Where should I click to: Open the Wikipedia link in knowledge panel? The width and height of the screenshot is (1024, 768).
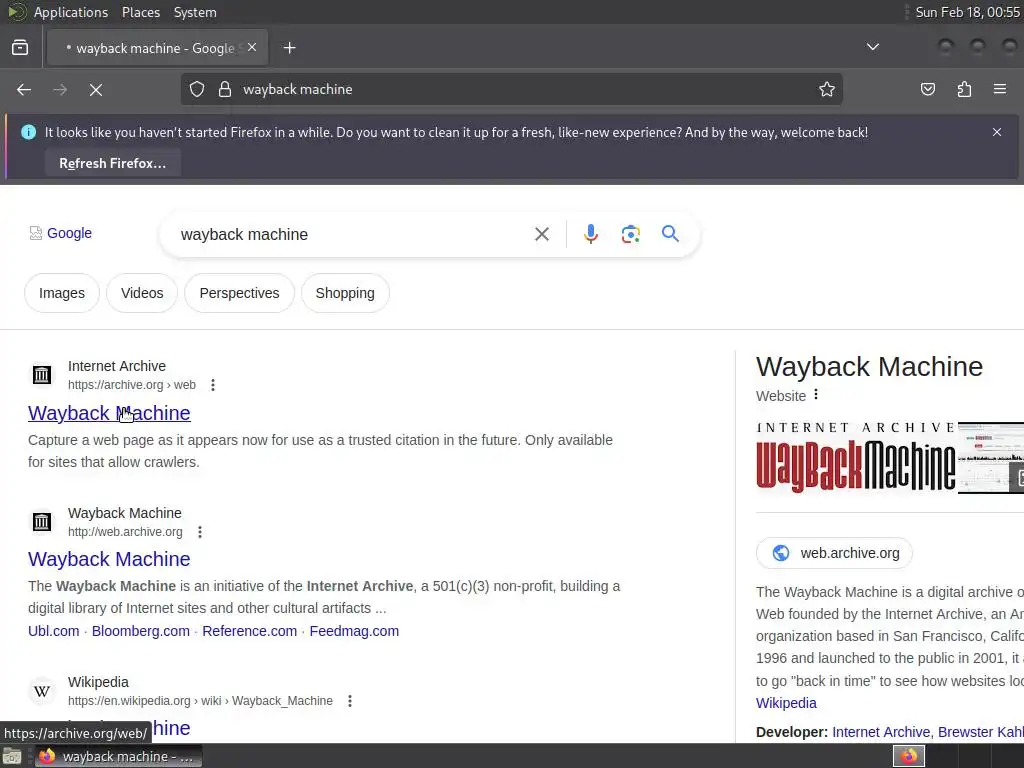[786, 703]
